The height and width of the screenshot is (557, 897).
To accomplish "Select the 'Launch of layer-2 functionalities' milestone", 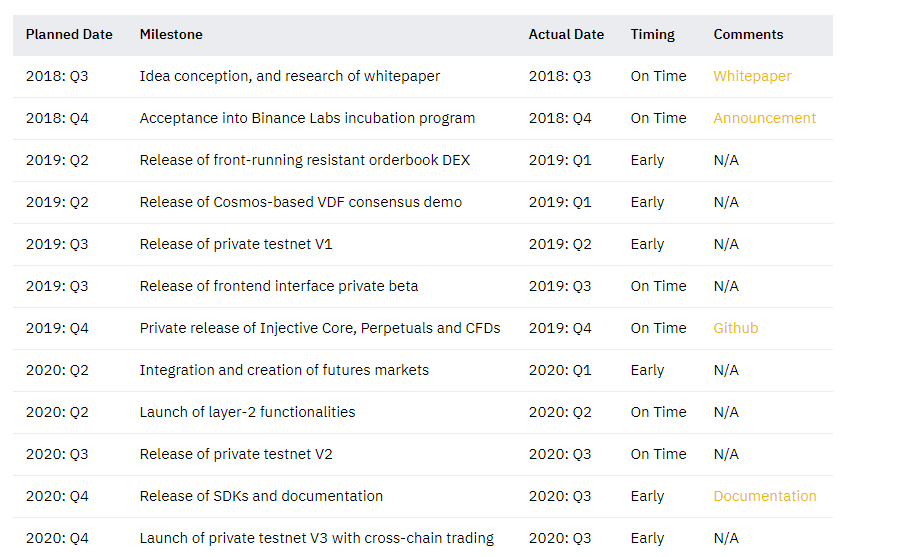I will coord(247,412).
